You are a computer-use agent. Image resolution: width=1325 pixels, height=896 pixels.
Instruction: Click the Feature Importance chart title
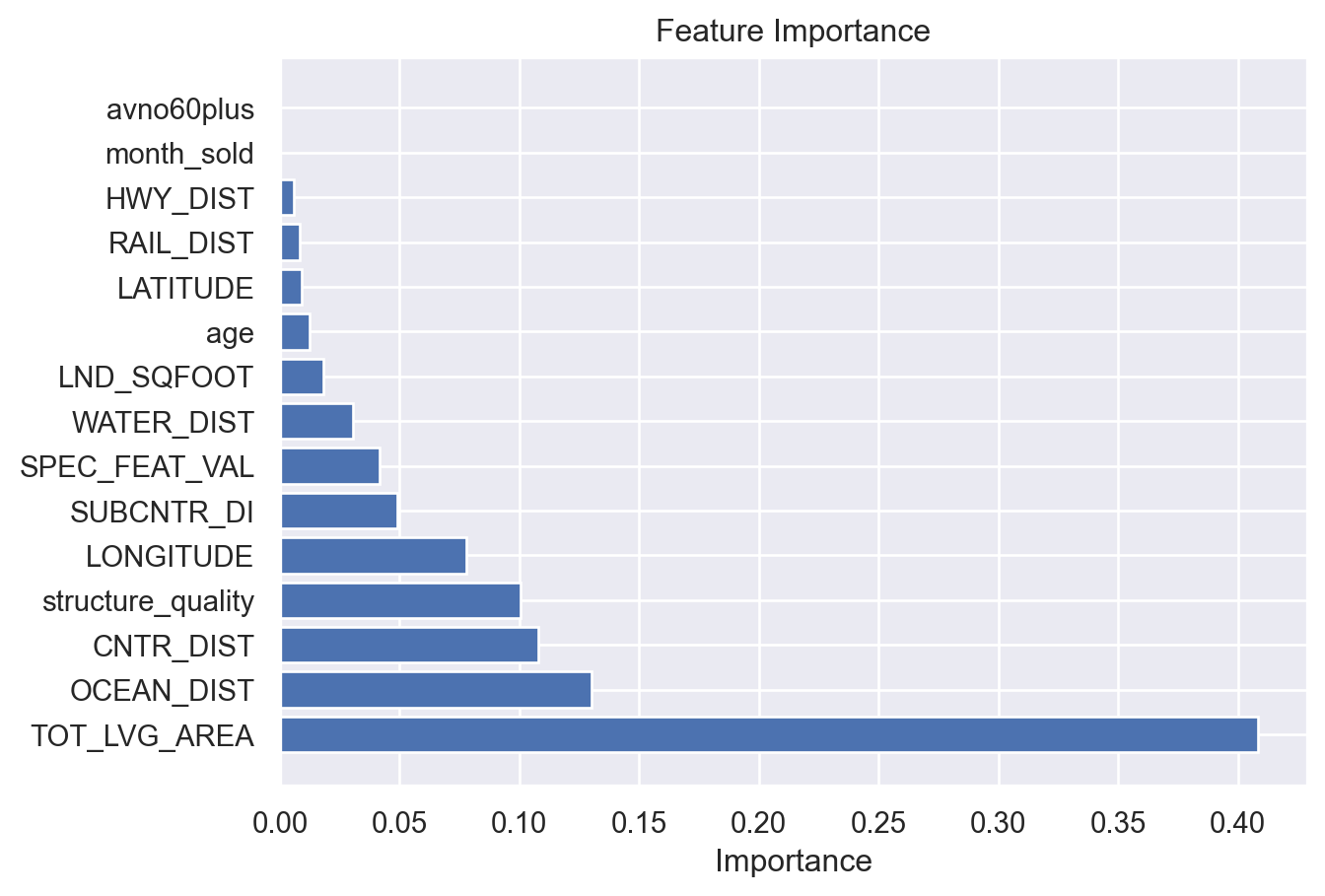click(x=793, y=32)
